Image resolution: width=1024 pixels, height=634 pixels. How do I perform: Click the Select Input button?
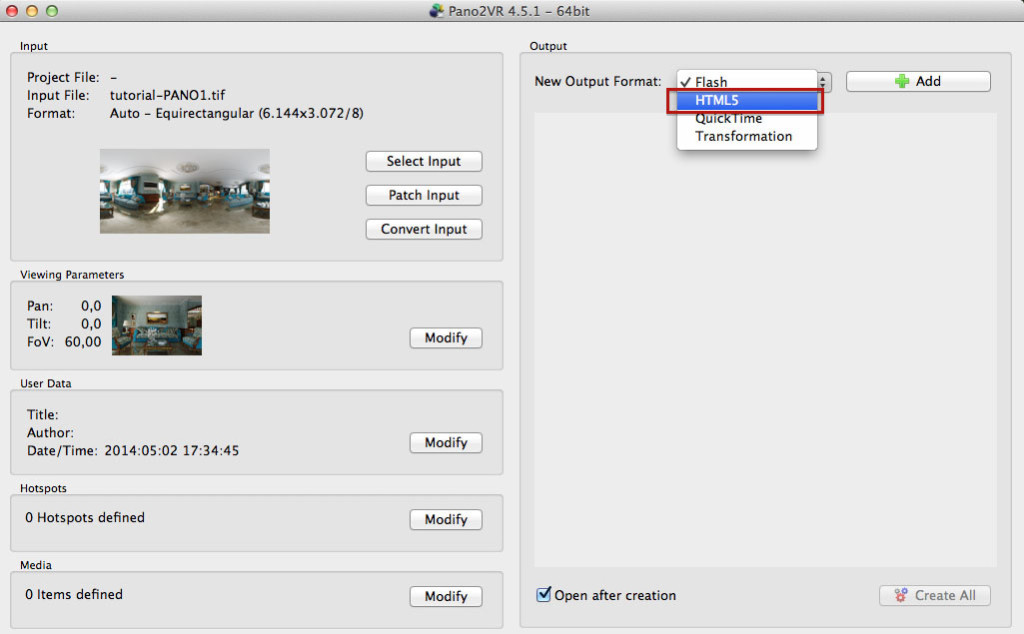pos(424,161)
